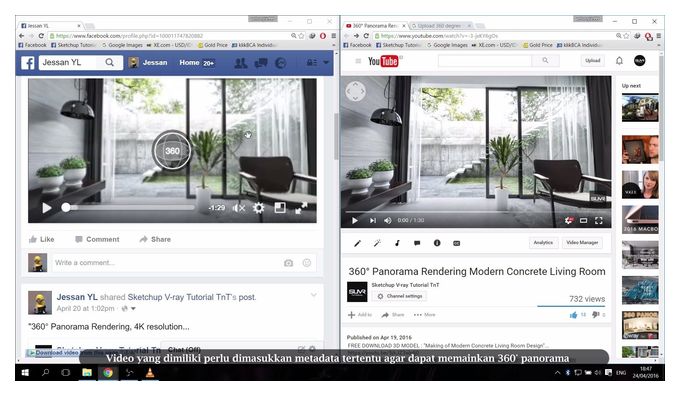Open YouTube audio music note tool

coord(397,243)
